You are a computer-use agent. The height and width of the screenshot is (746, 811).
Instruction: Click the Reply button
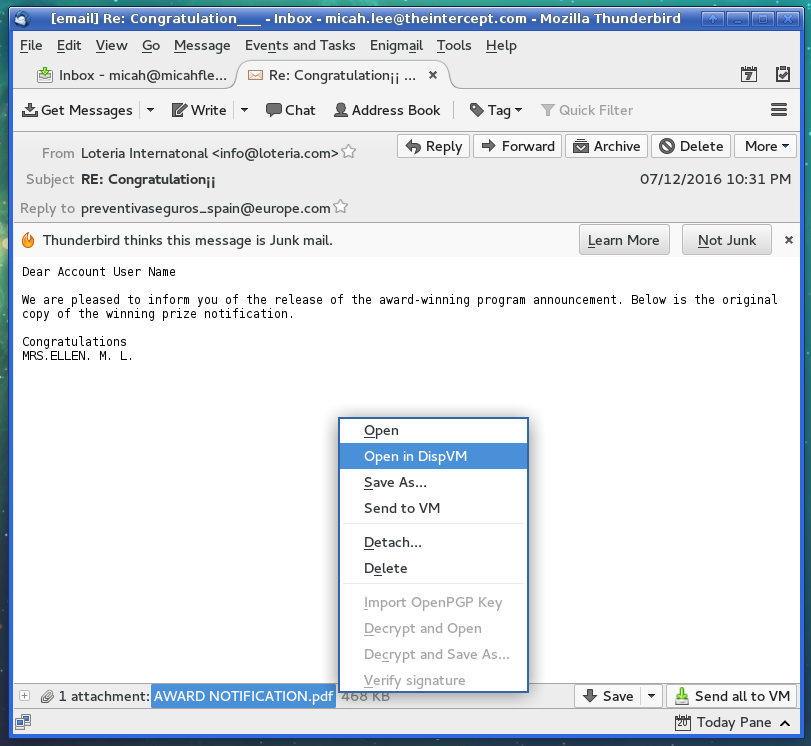433,146
